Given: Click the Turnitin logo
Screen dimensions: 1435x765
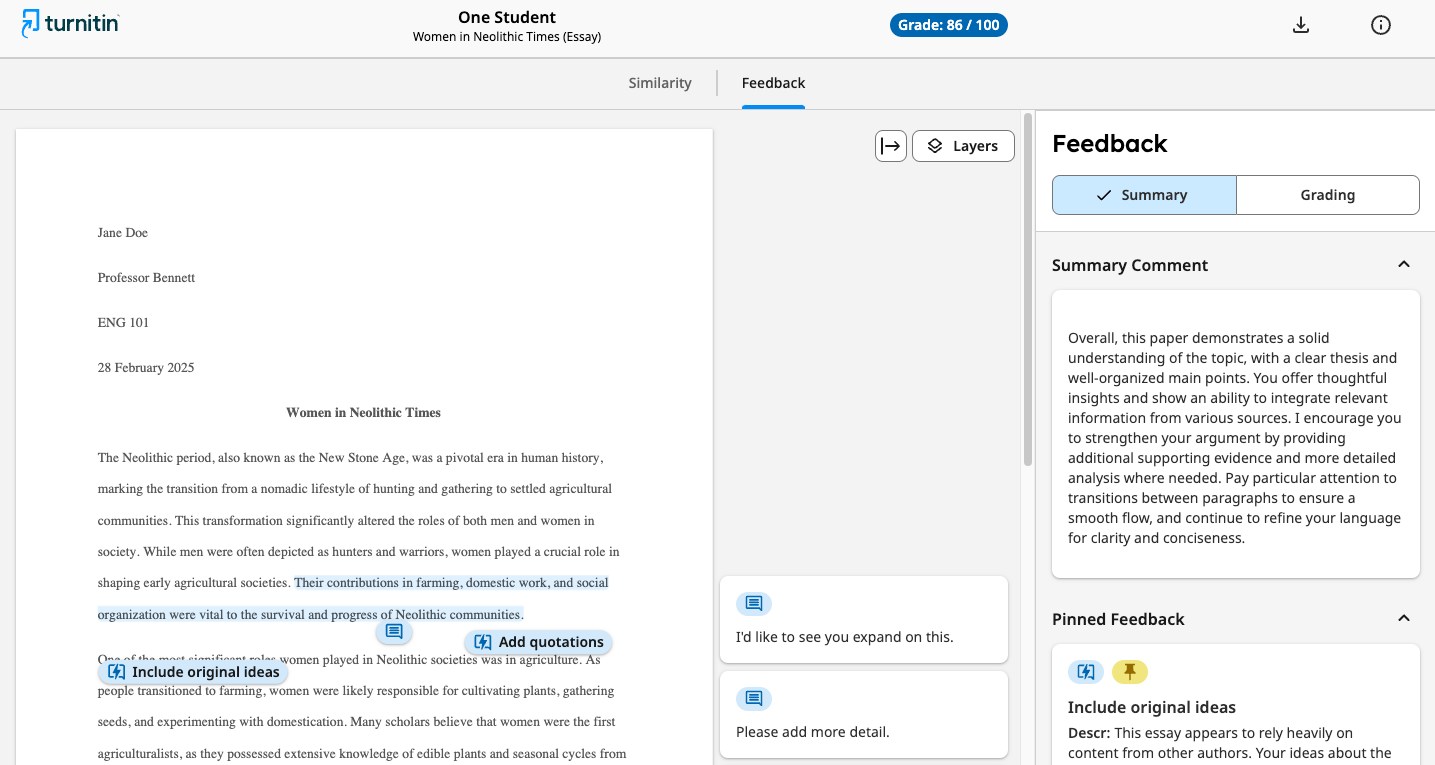Looking at the screenshot, I should [x=70, y=23].
